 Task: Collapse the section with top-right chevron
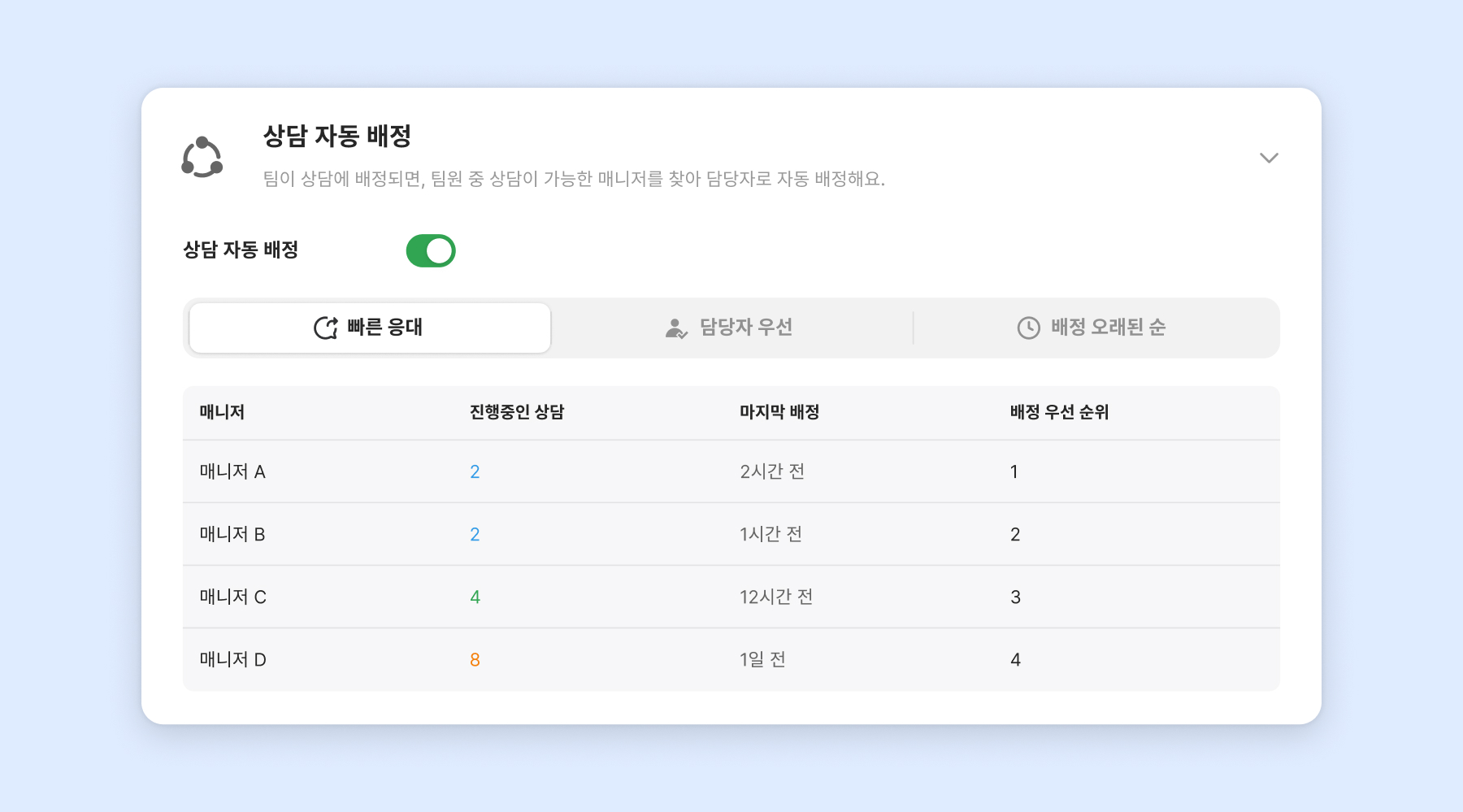pos(1269,158)
